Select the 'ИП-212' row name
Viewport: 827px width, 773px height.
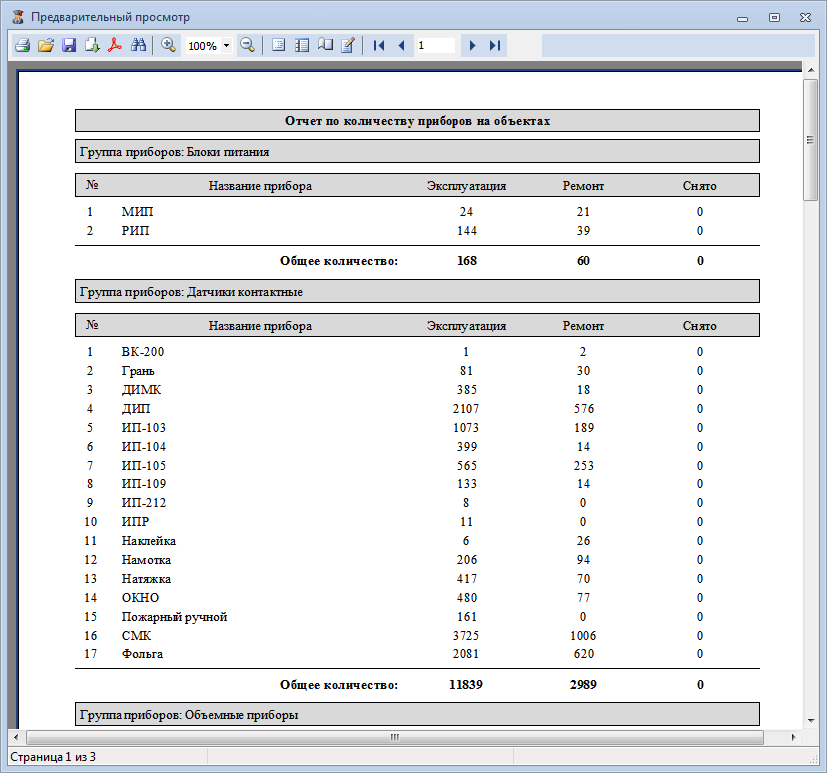(143, 503)
